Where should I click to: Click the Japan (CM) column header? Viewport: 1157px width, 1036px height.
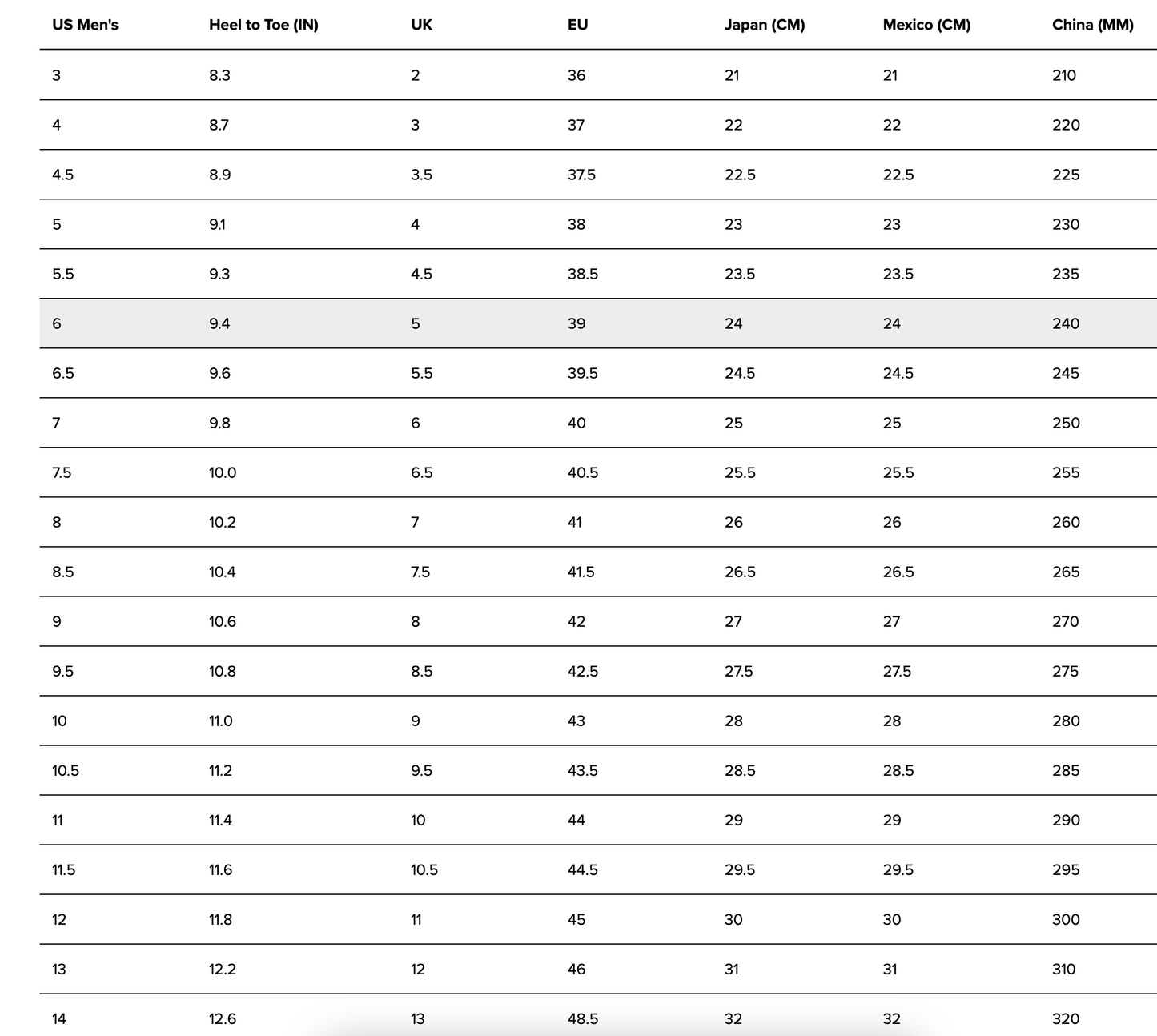(765, 25)
